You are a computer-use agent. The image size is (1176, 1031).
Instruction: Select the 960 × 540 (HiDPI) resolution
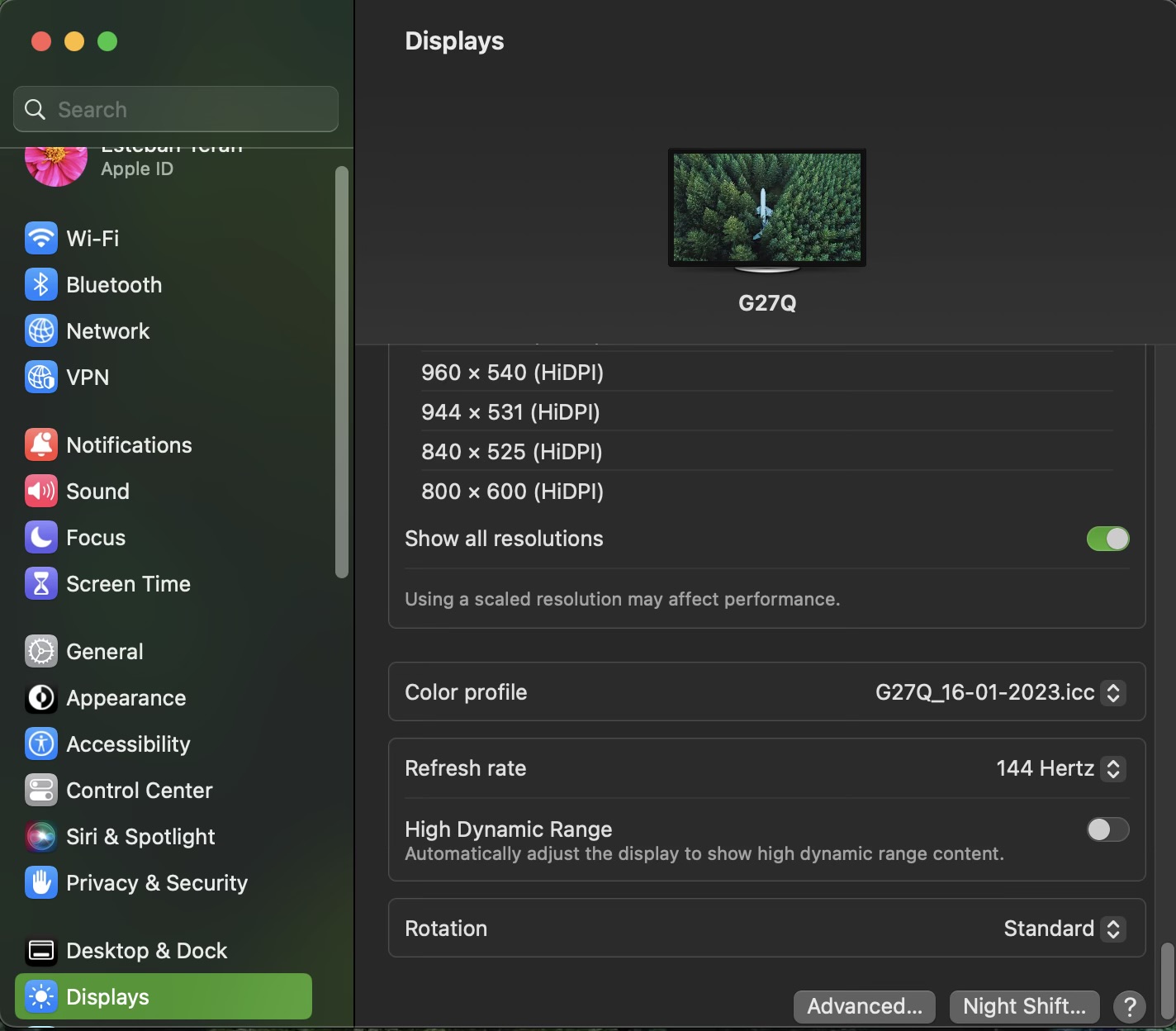[x=512, y=373]
